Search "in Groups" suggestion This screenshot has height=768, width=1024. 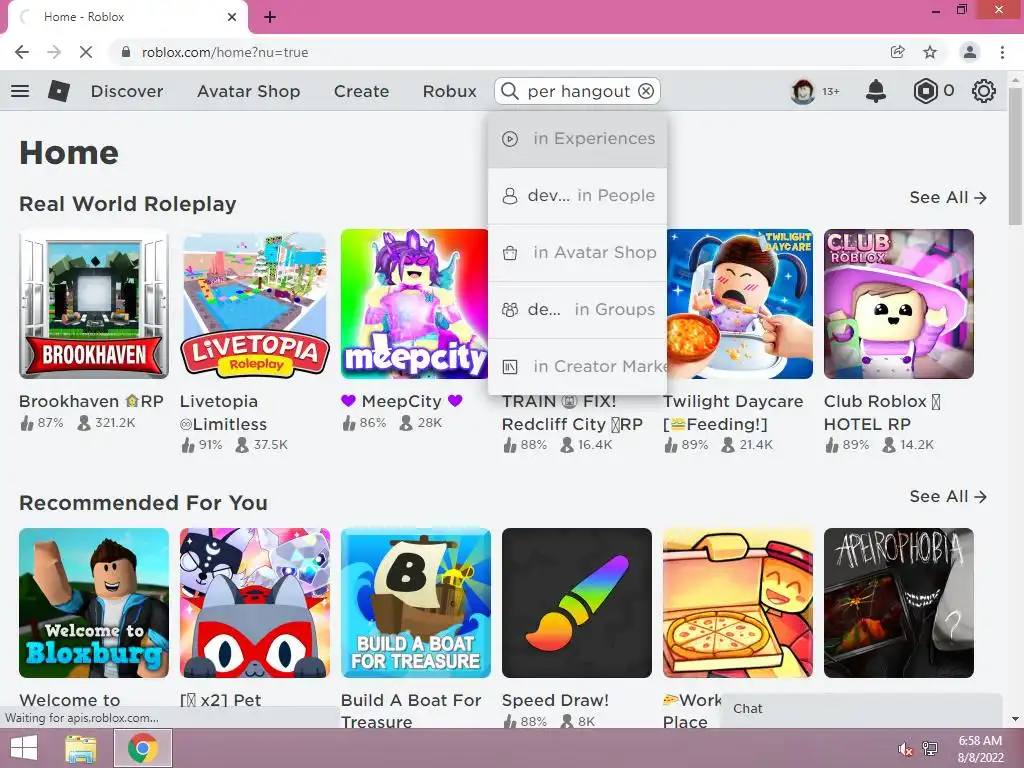(x=577, y=309)
